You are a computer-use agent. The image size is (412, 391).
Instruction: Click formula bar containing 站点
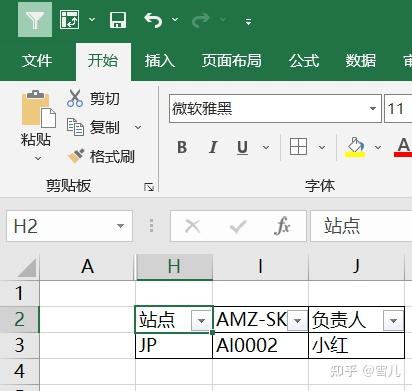[361, 226]
